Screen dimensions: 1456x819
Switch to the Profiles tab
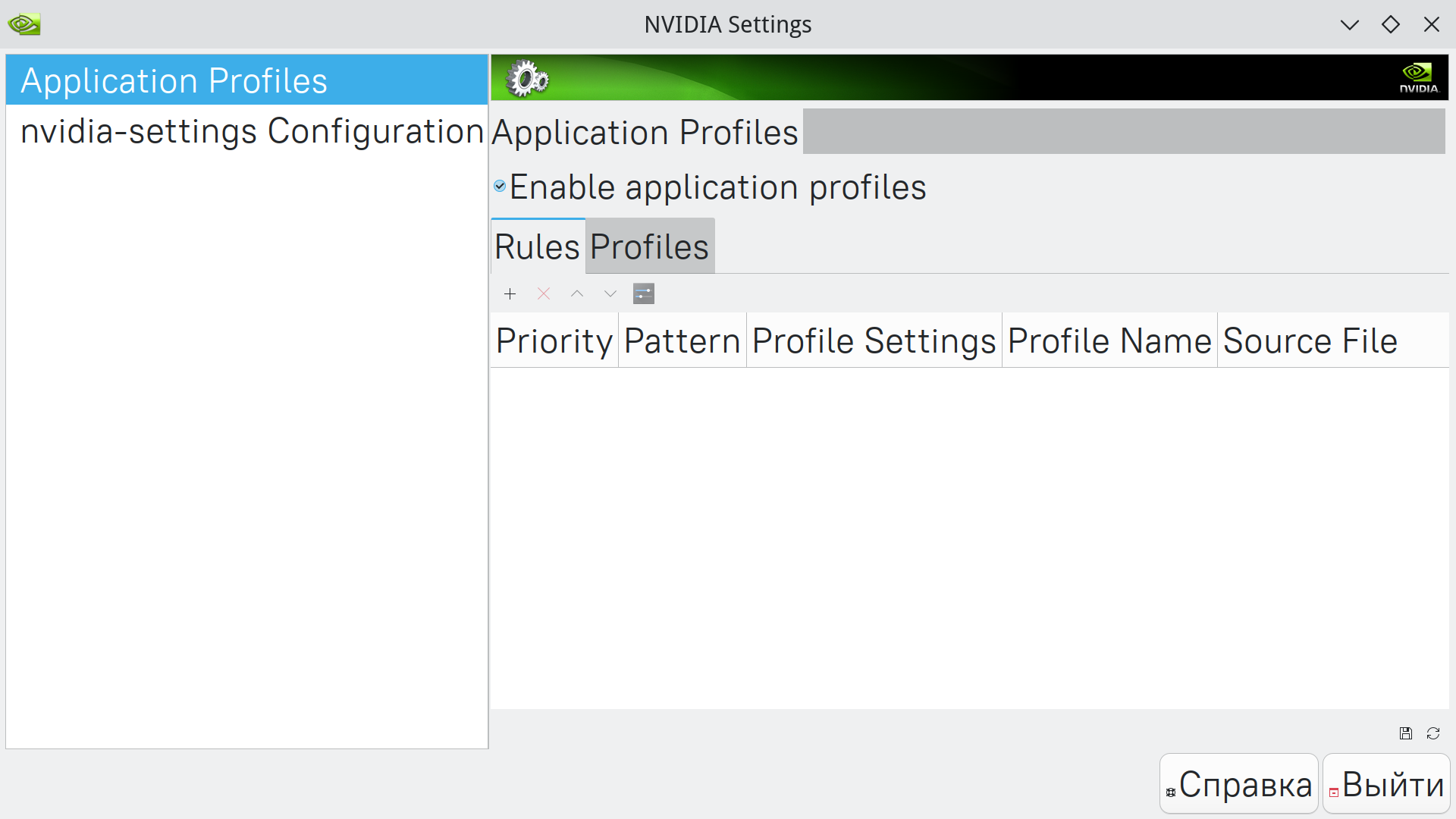click(x=649, y=246)
